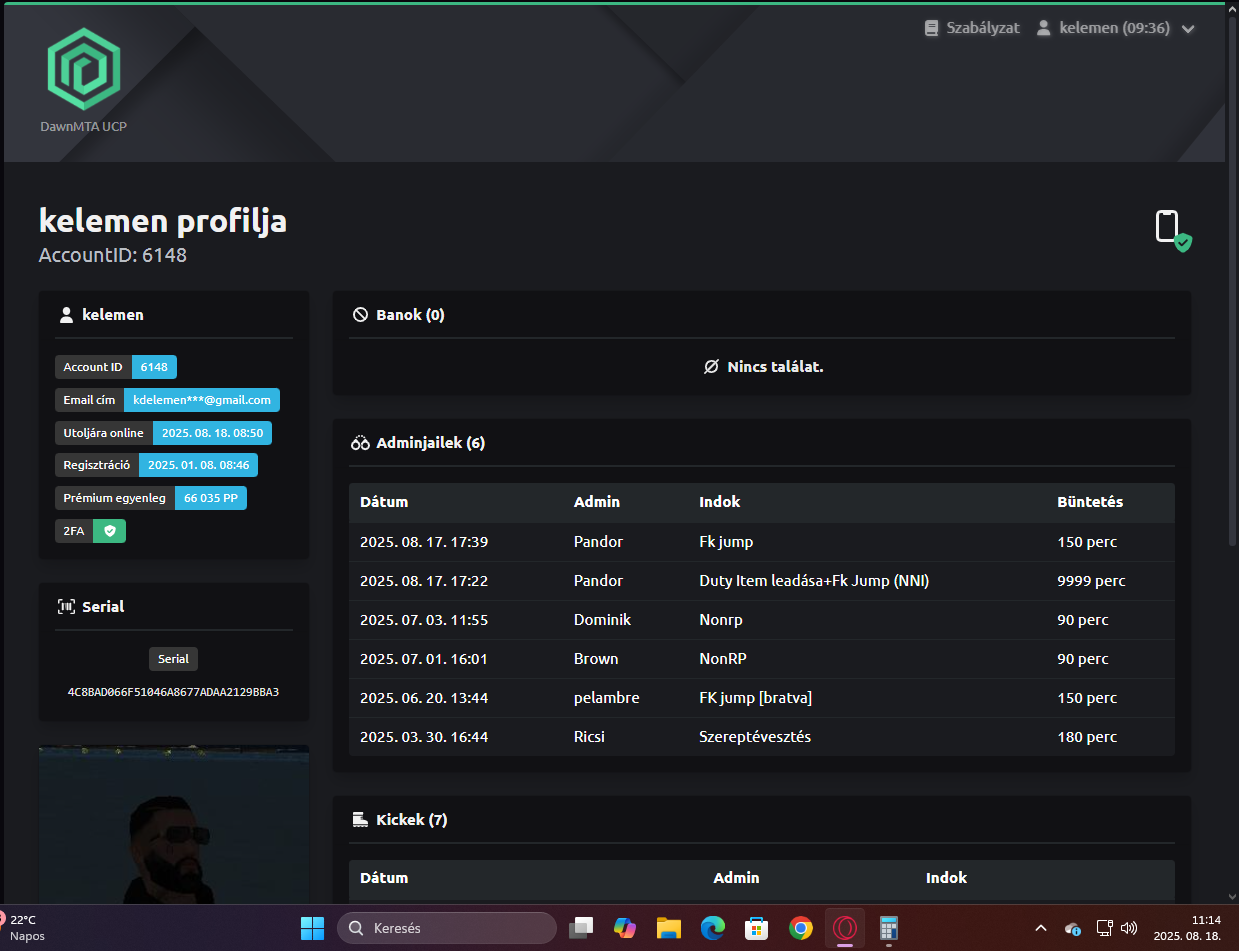Click the green 2FA shield badge
Screen dimensions: 1239x951
(109, 531)
